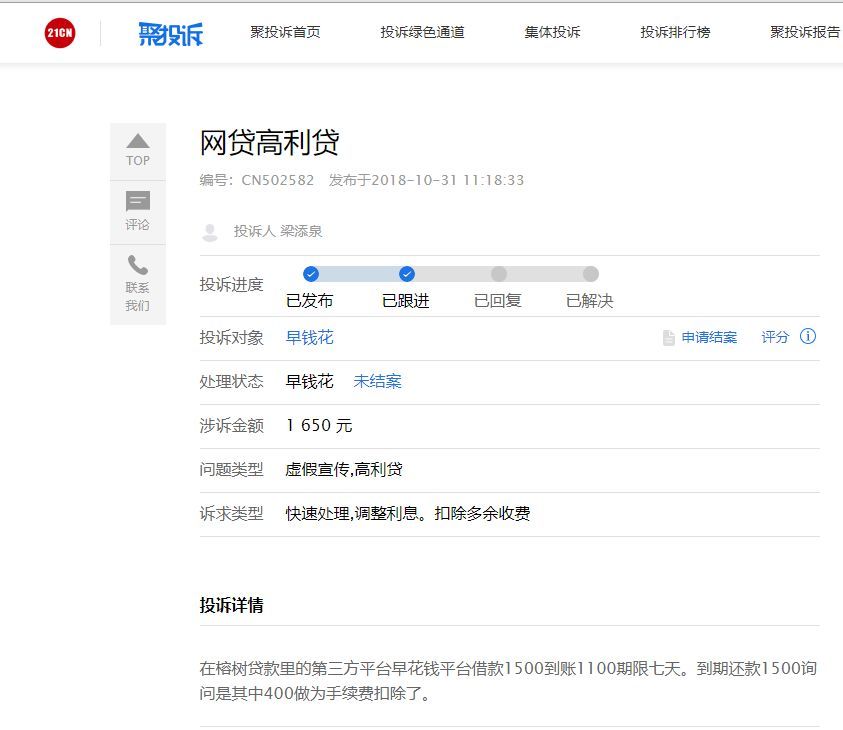Click the grey 已解决 progress dot
Screen dimensions: 843x730
591,273
